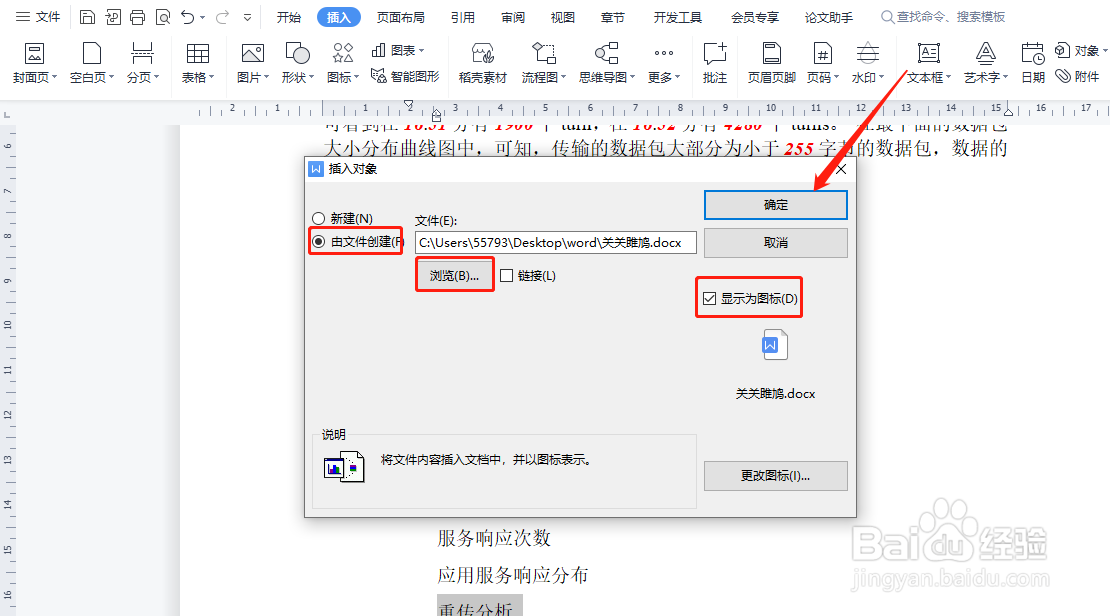Open the 形状 shapes dropdown
1110x616 pixels.
click(297, 62)
